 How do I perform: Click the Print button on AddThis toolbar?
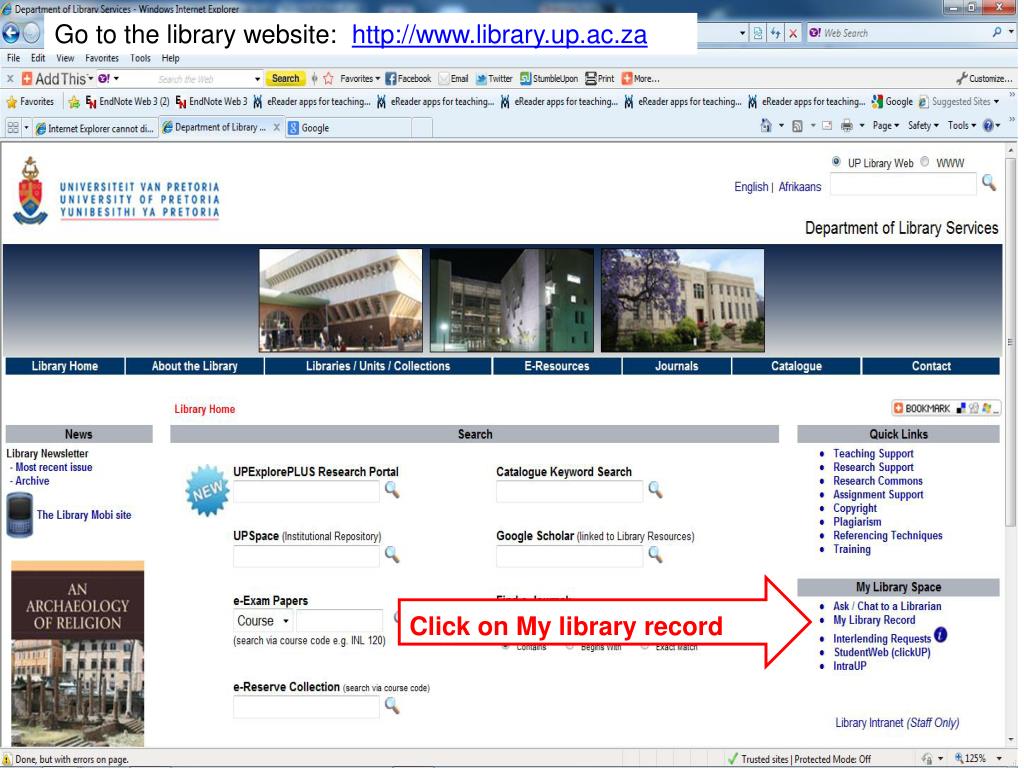(600, 78)
